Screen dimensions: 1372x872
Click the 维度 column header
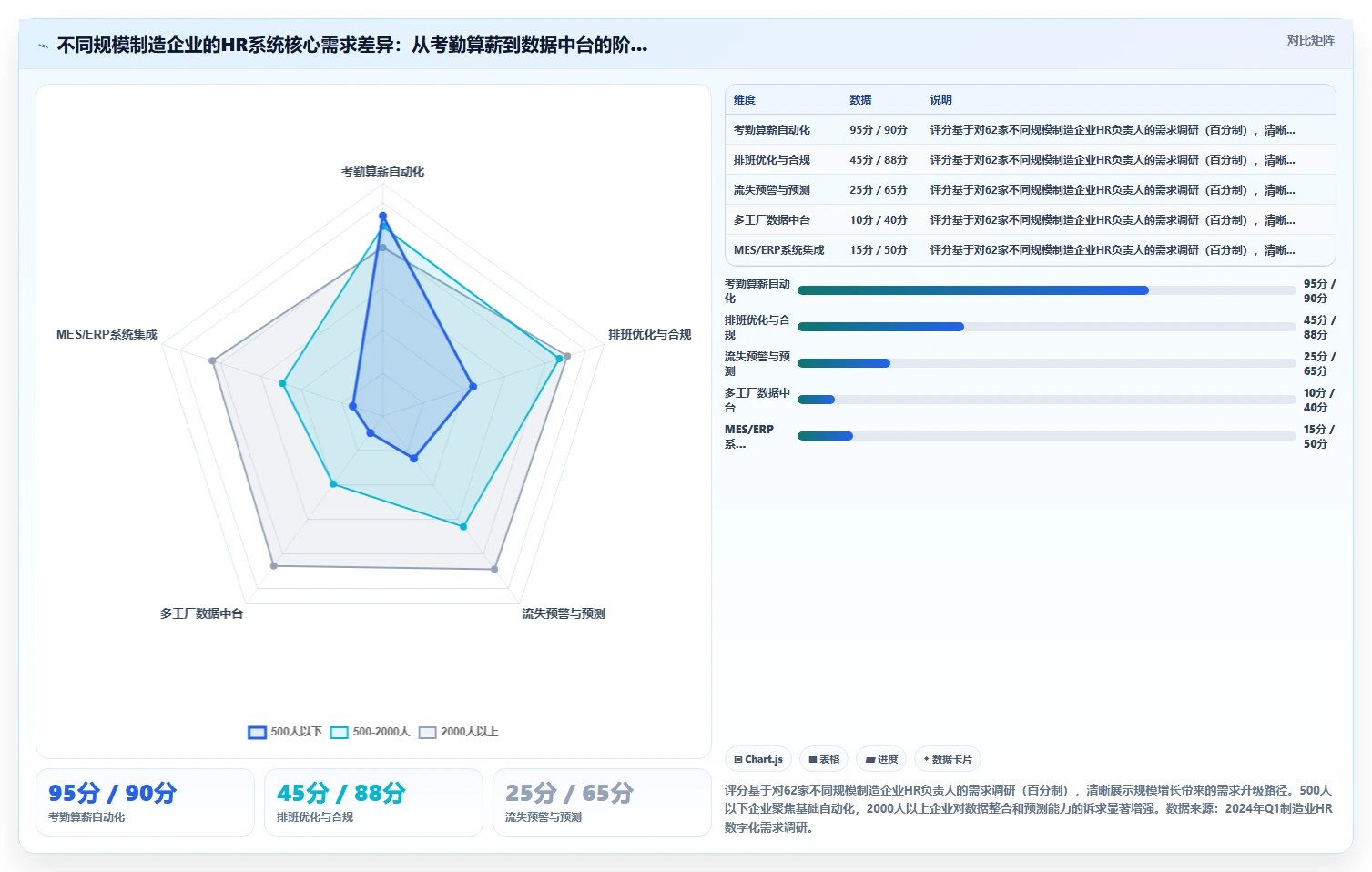(x=745, y=100)
